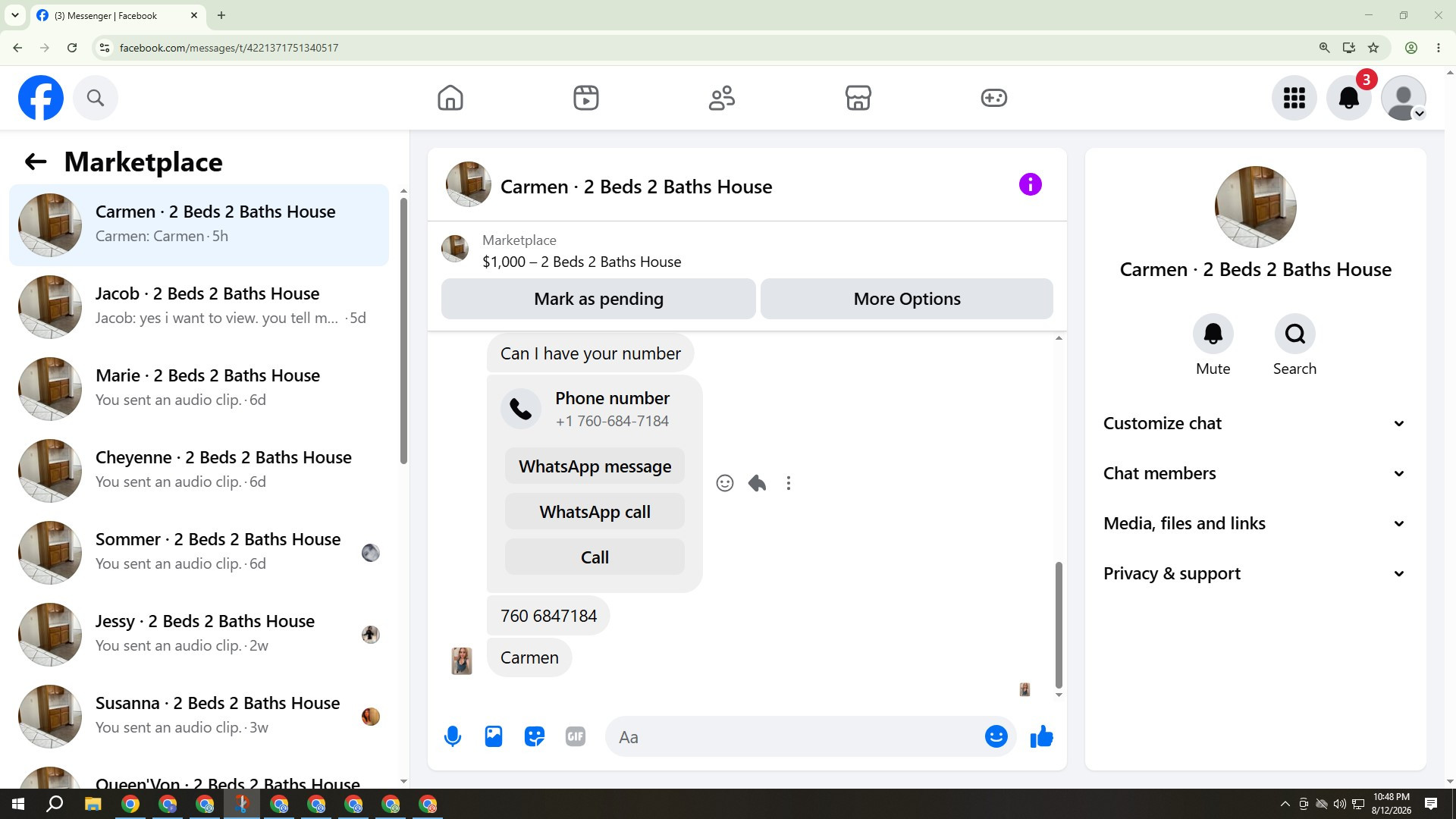Record a voice clip
This screenshot has height=819, width=1456.
(x=453, y=736)
